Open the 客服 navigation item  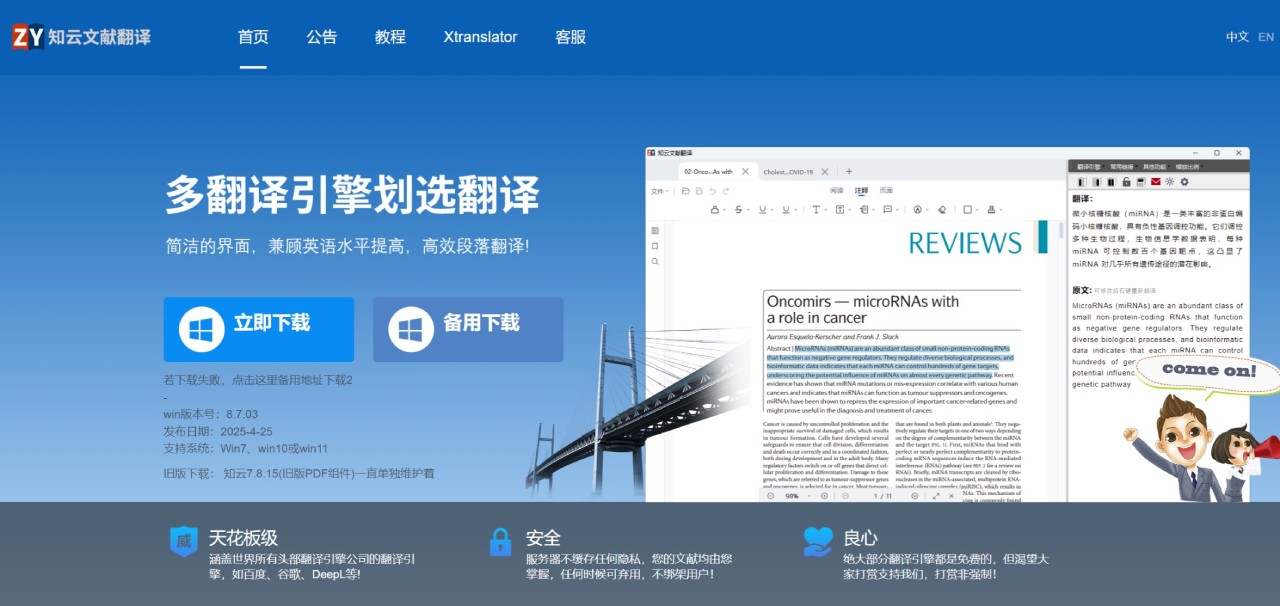pos(570,37)
